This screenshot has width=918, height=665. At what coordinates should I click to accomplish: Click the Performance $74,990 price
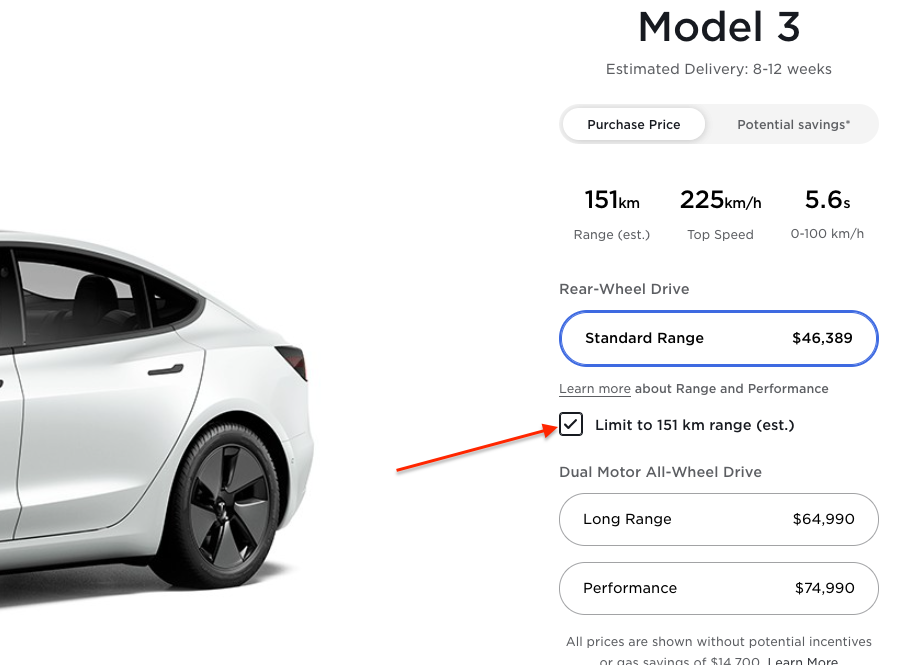[x=824, y=588]
